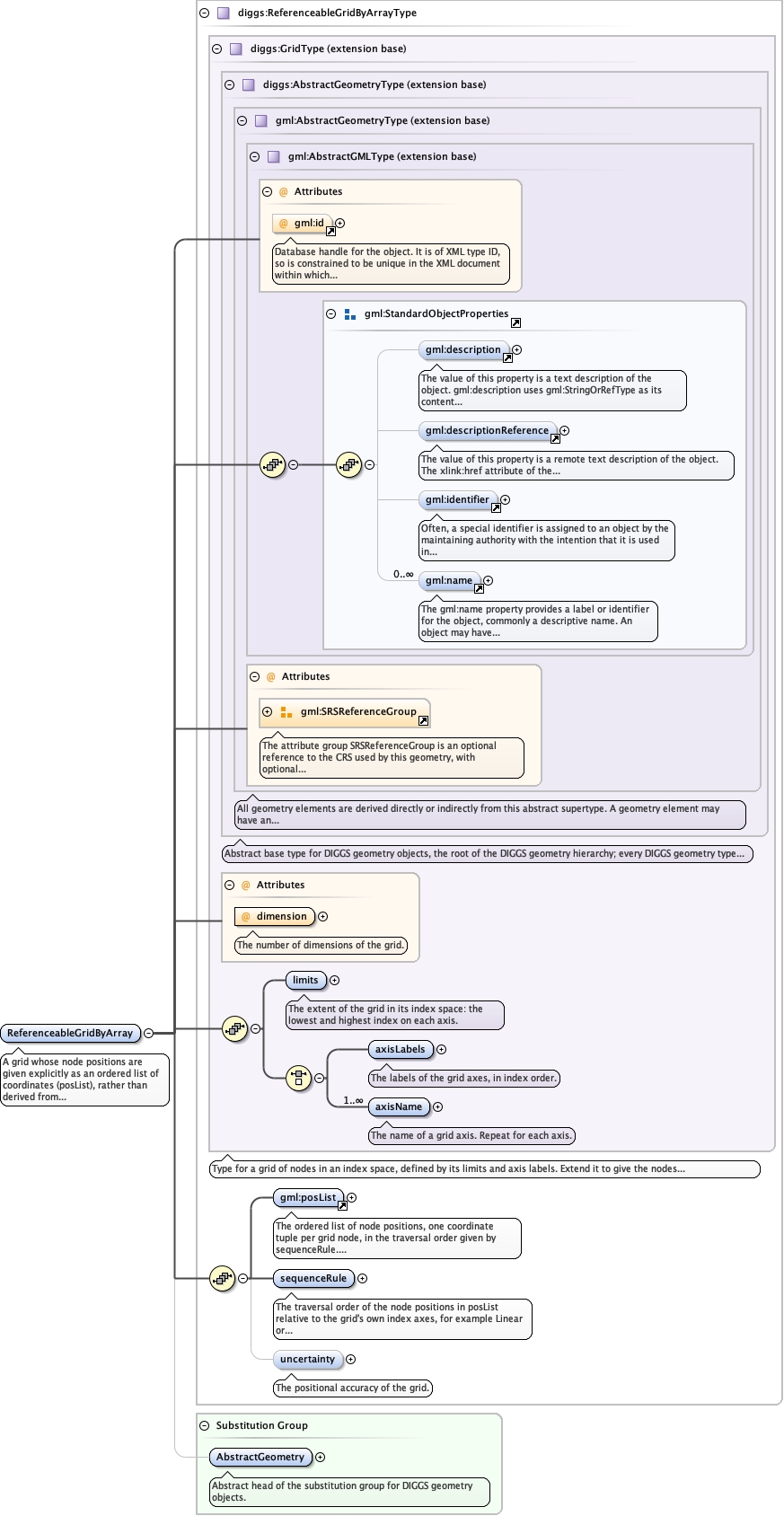Click "The number of dimensions of the grid."
Screen dimensions: 784x1516
(x=321, y=946)
